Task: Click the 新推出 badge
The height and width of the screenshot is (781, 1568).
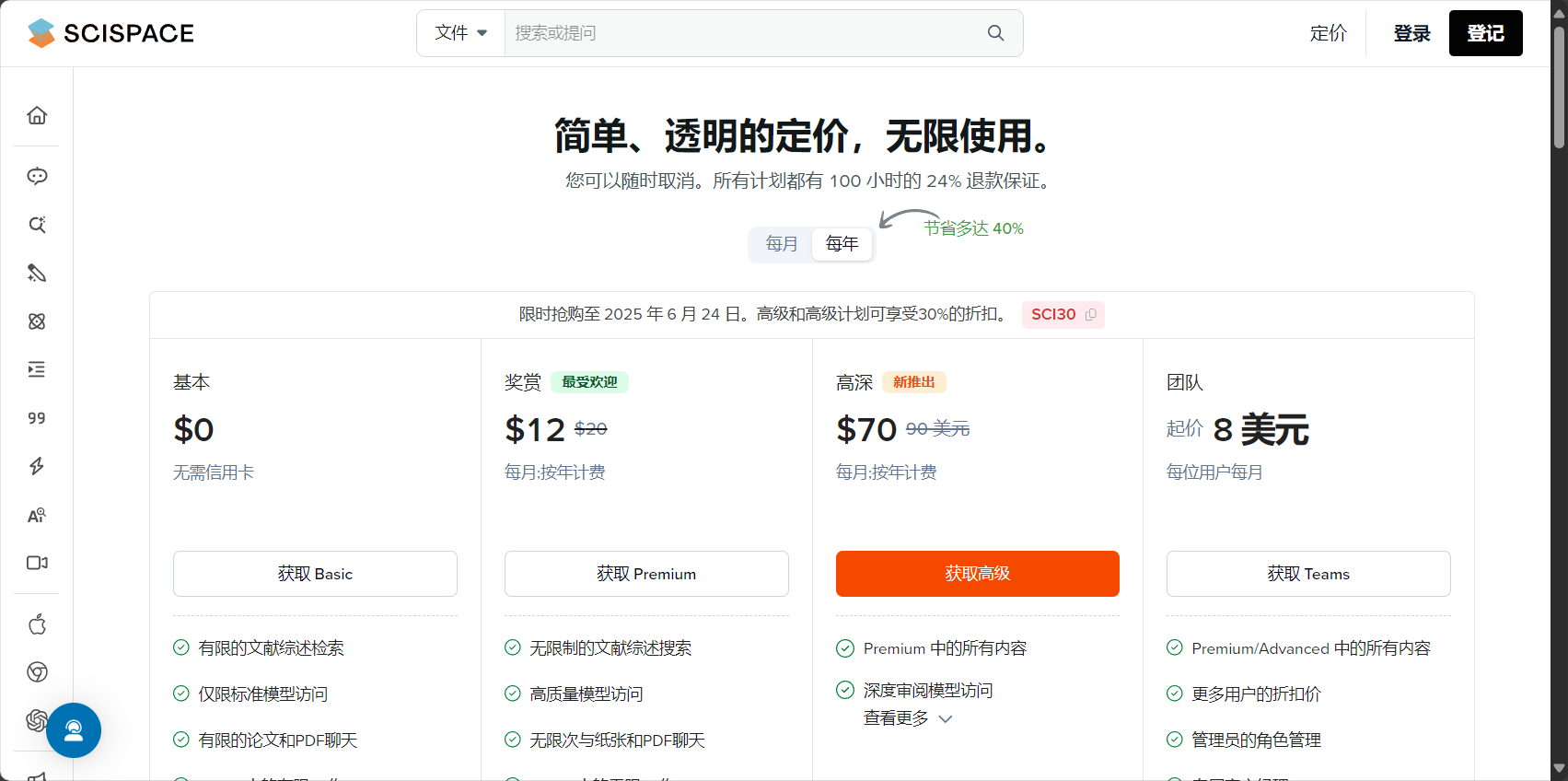Action: 914,382
